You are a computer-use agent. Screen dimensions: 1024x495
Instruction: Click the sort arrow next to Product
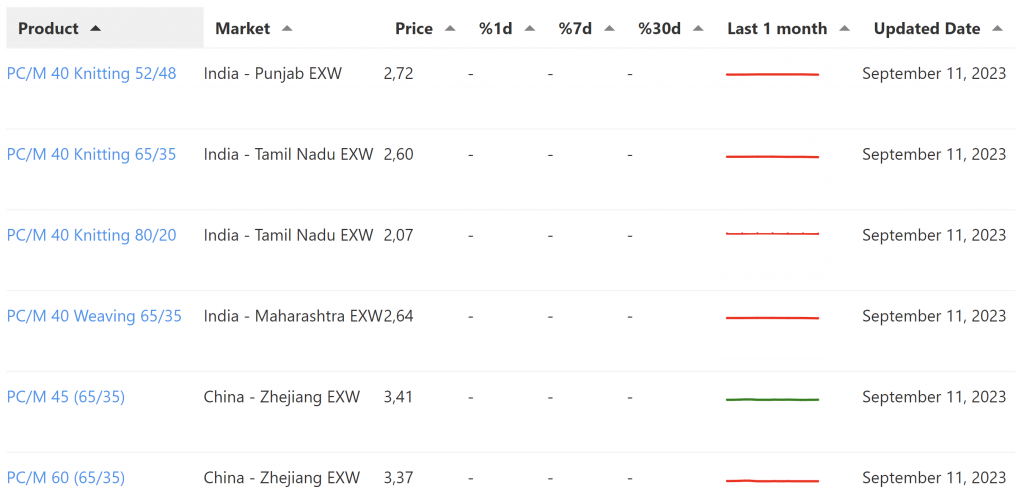pyautogui.click(x=96, y=29)
